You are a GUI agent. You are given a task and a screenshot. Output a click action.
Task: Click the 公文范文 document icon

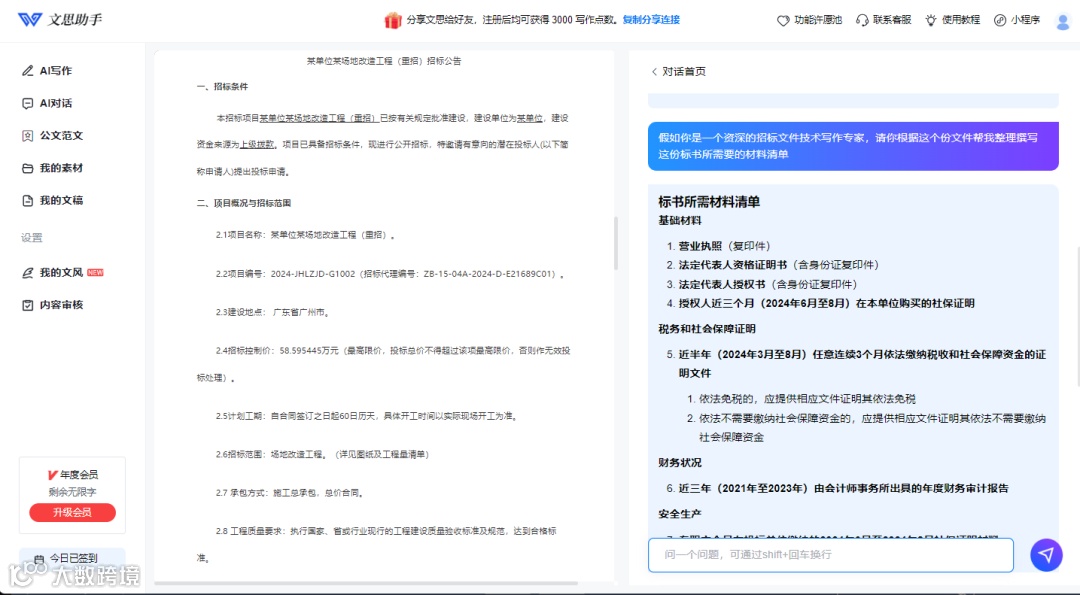(x=28, y=136)
